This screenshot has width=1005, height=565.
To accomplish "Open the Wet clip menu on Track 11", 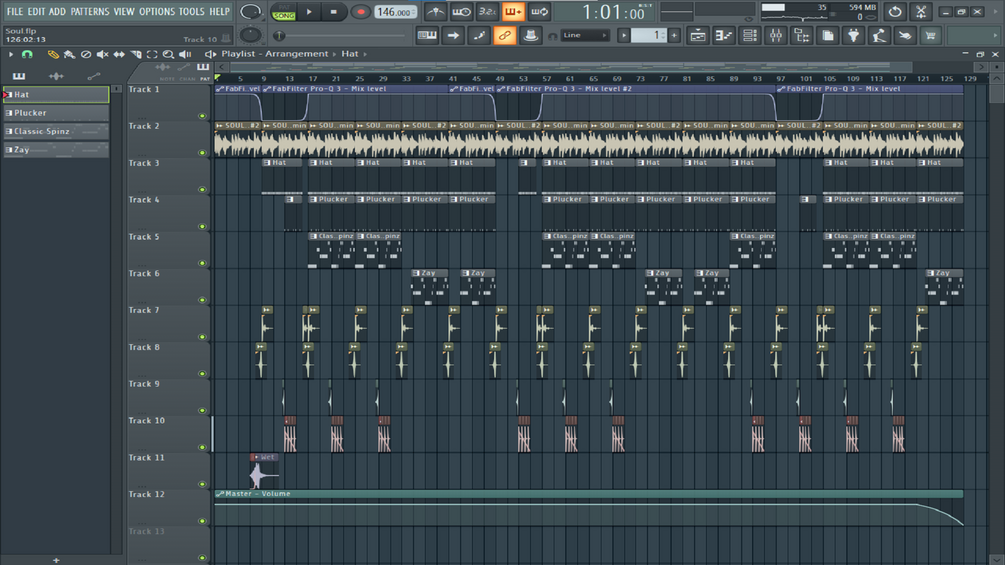I will tap(255, 457).
